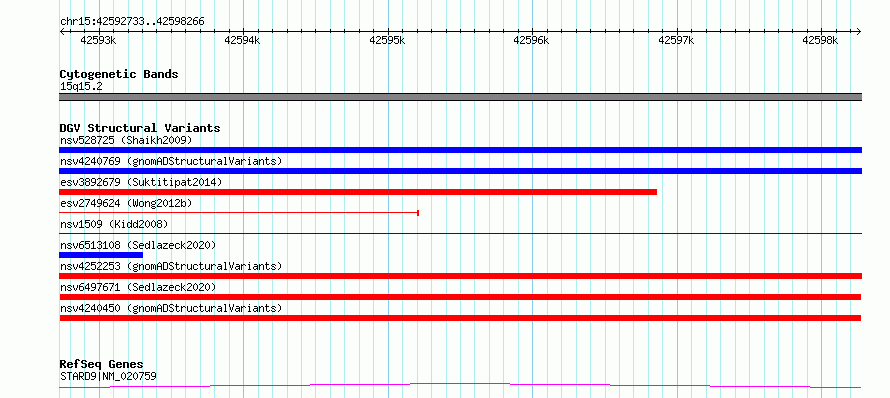
Task: Click the left arrowhead of the ruler
Action: point(62,31)
